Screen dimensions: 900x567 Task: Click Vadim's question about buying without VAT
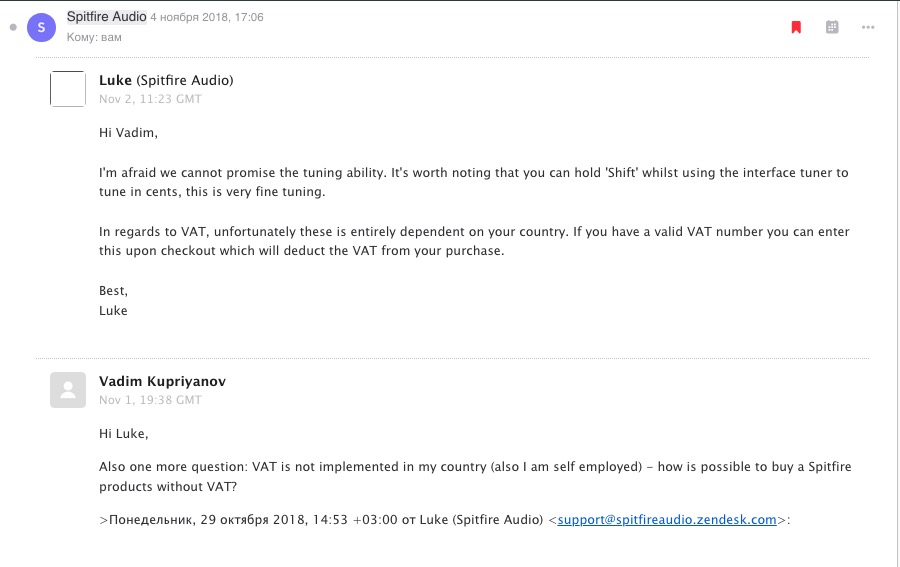pyautogui.click(x=475, y=476)
